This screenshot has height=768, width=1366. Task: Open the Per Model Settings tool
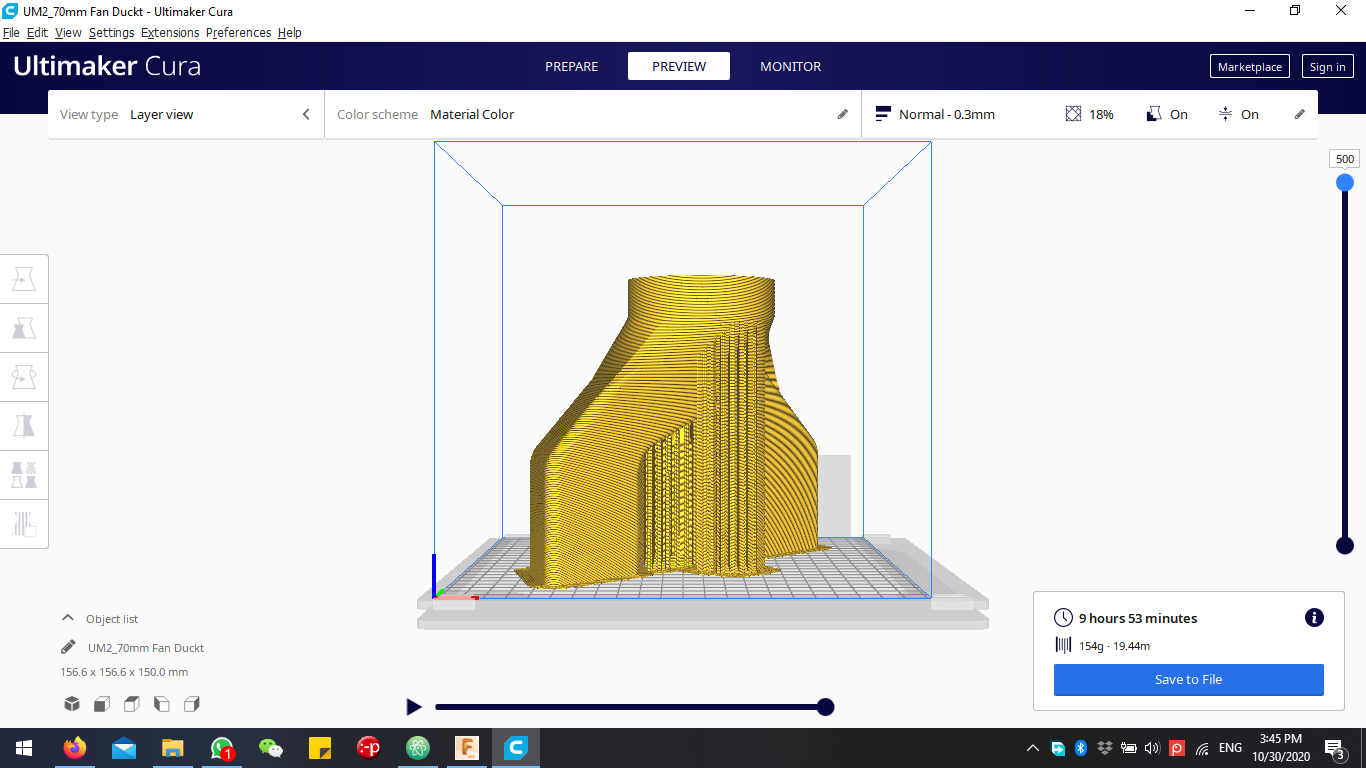click(x=24, y=474)
